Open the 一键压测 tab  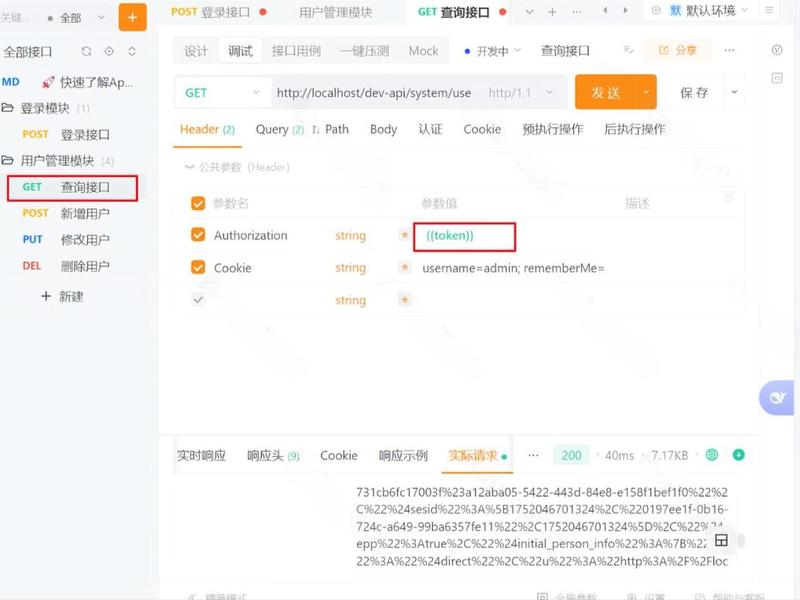(365, 51)
